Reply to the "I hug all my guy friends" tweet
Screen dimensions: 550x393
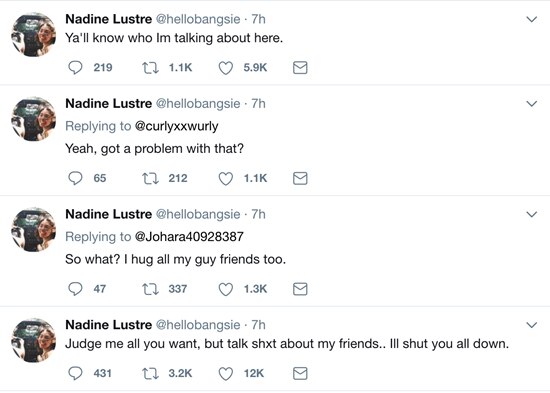click(75, 289)
